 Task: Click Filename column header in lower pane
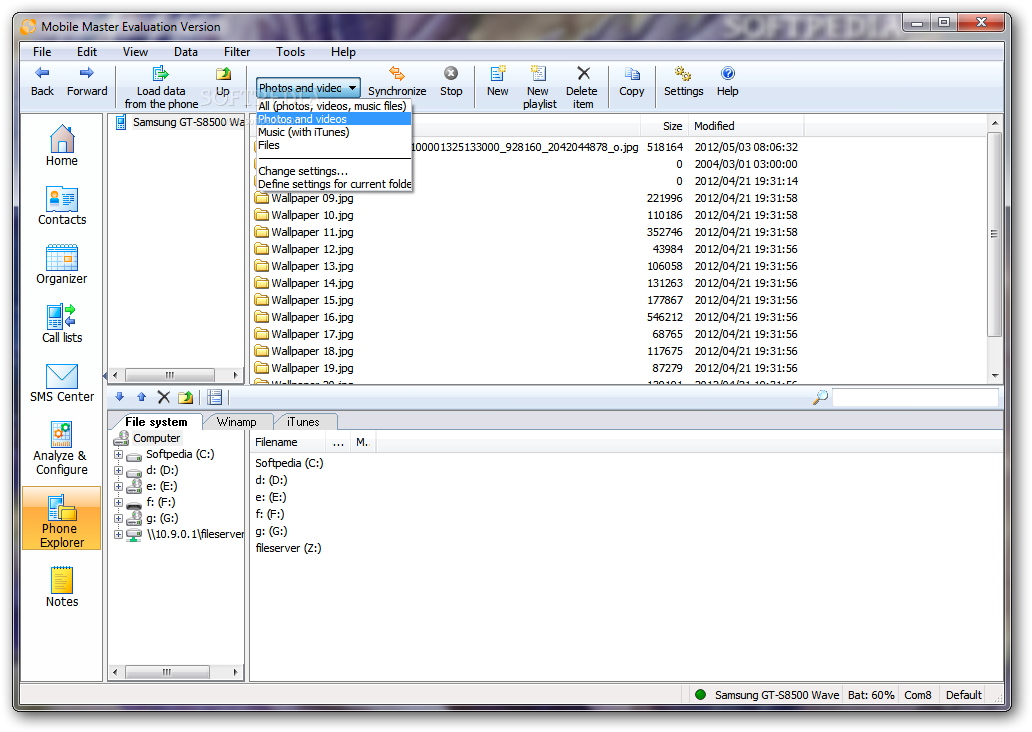[288, 442]
